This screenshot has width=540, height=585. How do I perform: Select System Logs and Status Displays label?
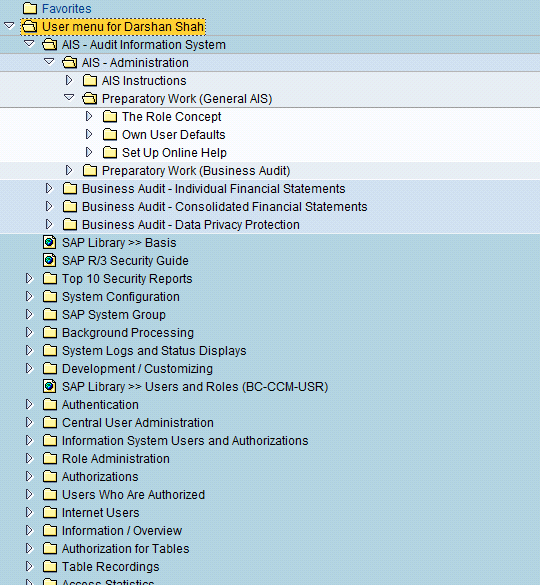coord(154,351)
